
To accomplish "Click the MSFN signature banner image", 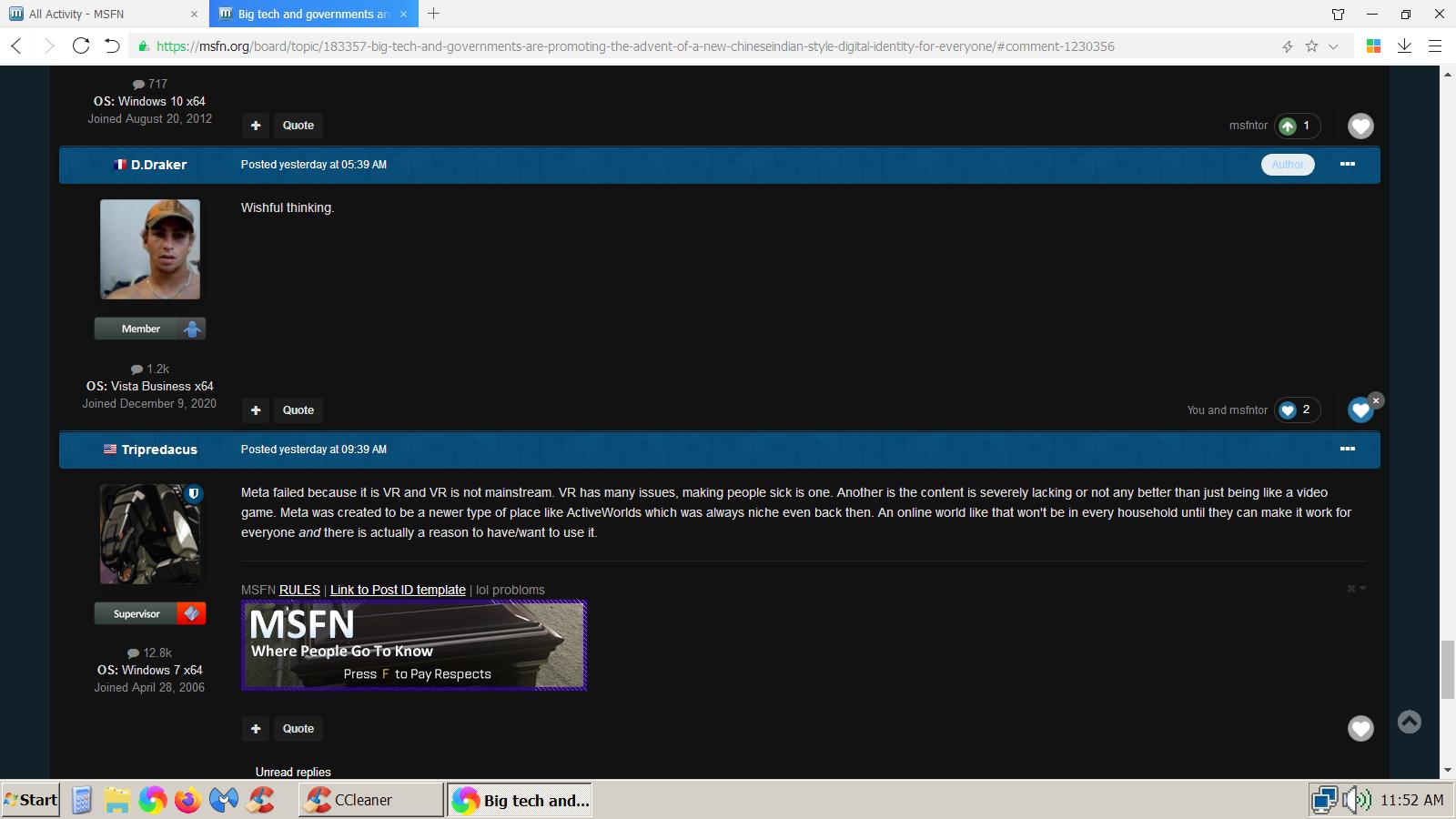I will point(414,646).
